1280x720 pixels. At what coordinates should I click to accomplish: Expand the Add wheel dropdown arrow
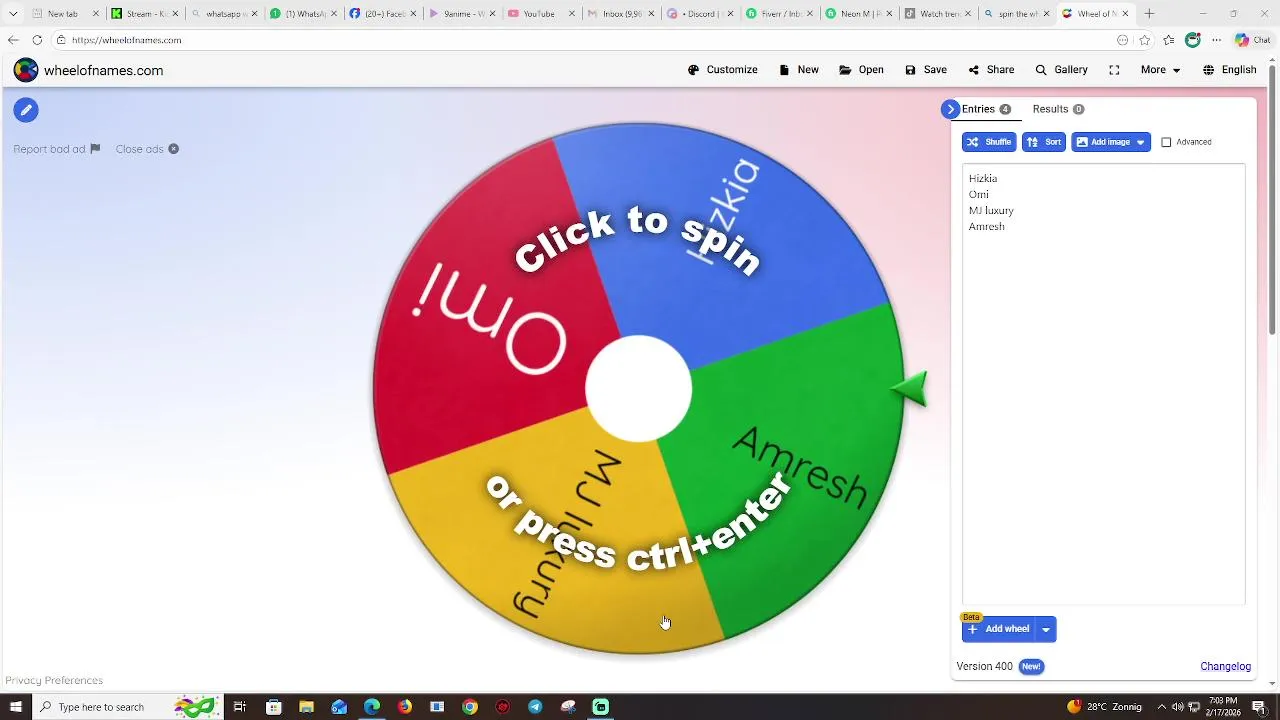click(1046, 629)
